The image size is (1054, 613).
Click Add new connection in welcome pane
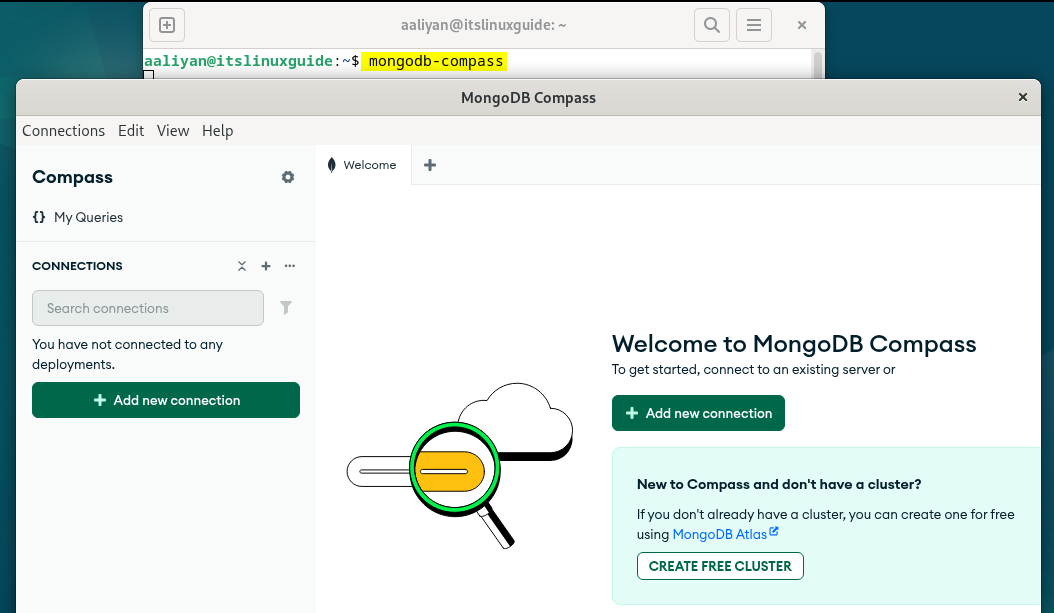pyautogui.click(x=698, y=413)
